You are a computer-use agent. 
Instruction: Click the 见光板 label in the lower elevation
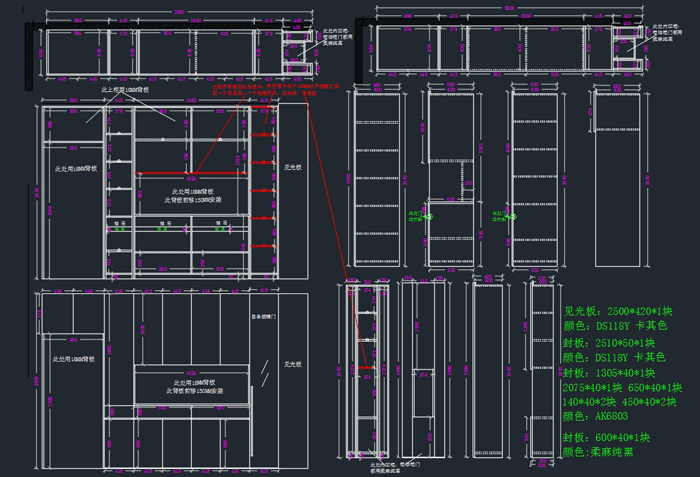pos(292,364)
